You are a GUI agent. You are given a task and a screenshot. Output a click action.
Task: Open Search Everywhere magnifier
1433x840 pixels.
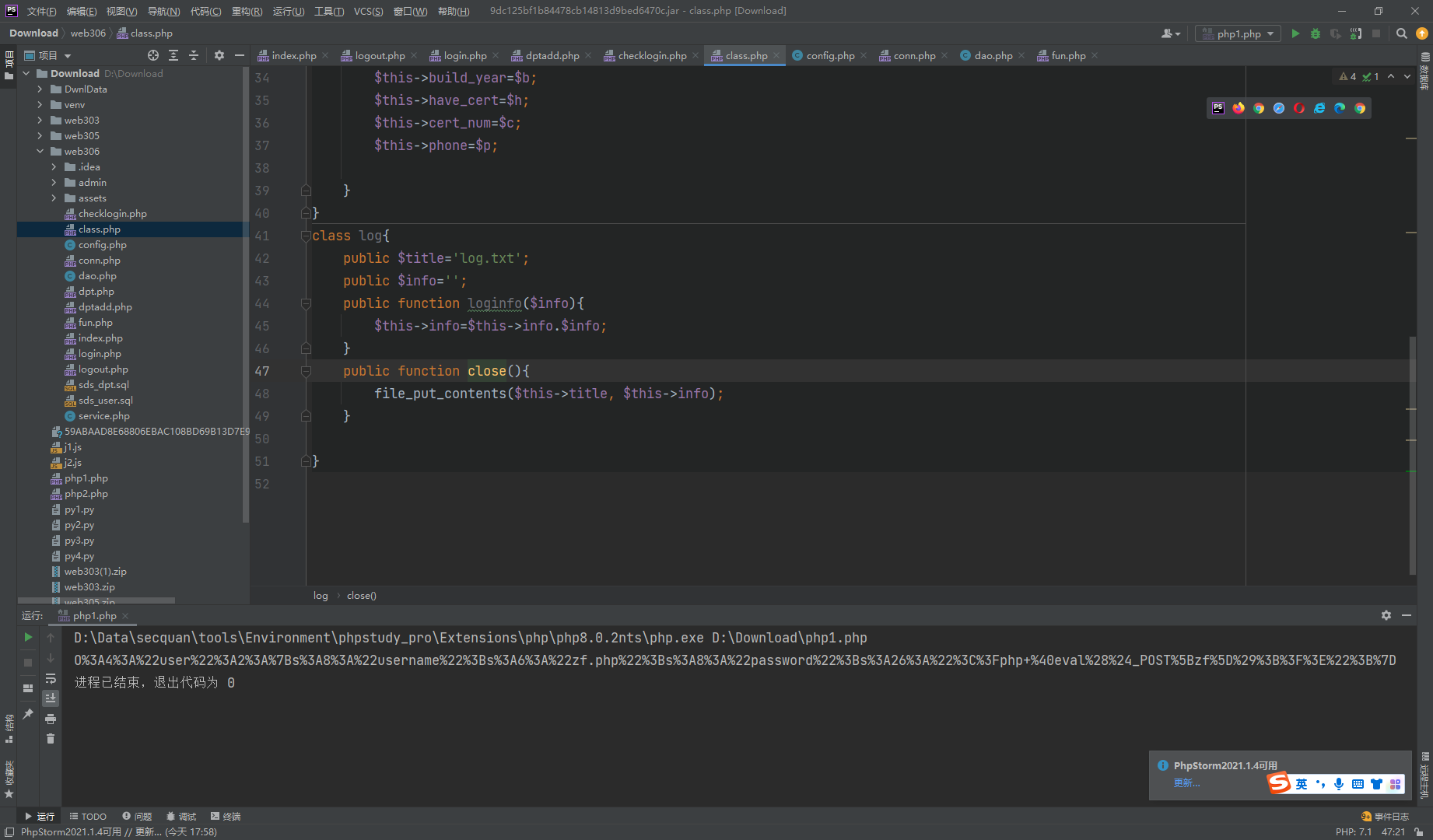(1401, 33)
